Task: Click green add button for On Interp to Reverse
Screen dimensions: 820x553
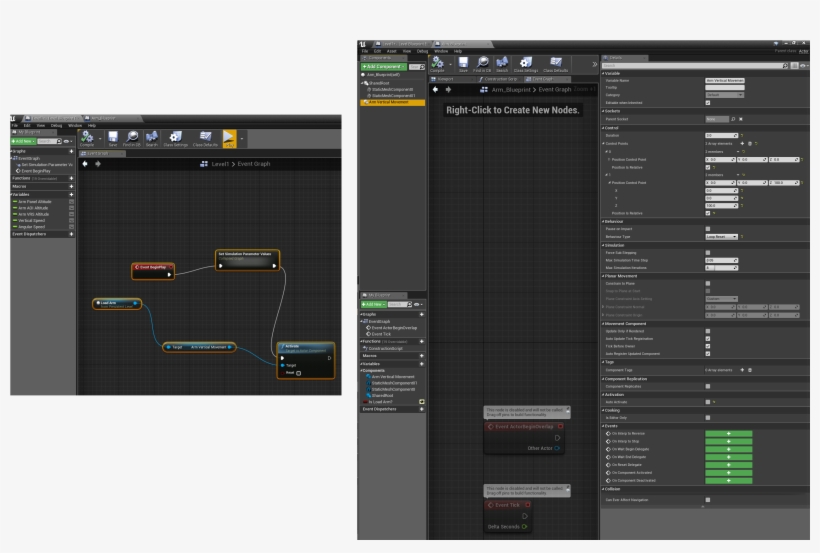Action: [728, 433]
